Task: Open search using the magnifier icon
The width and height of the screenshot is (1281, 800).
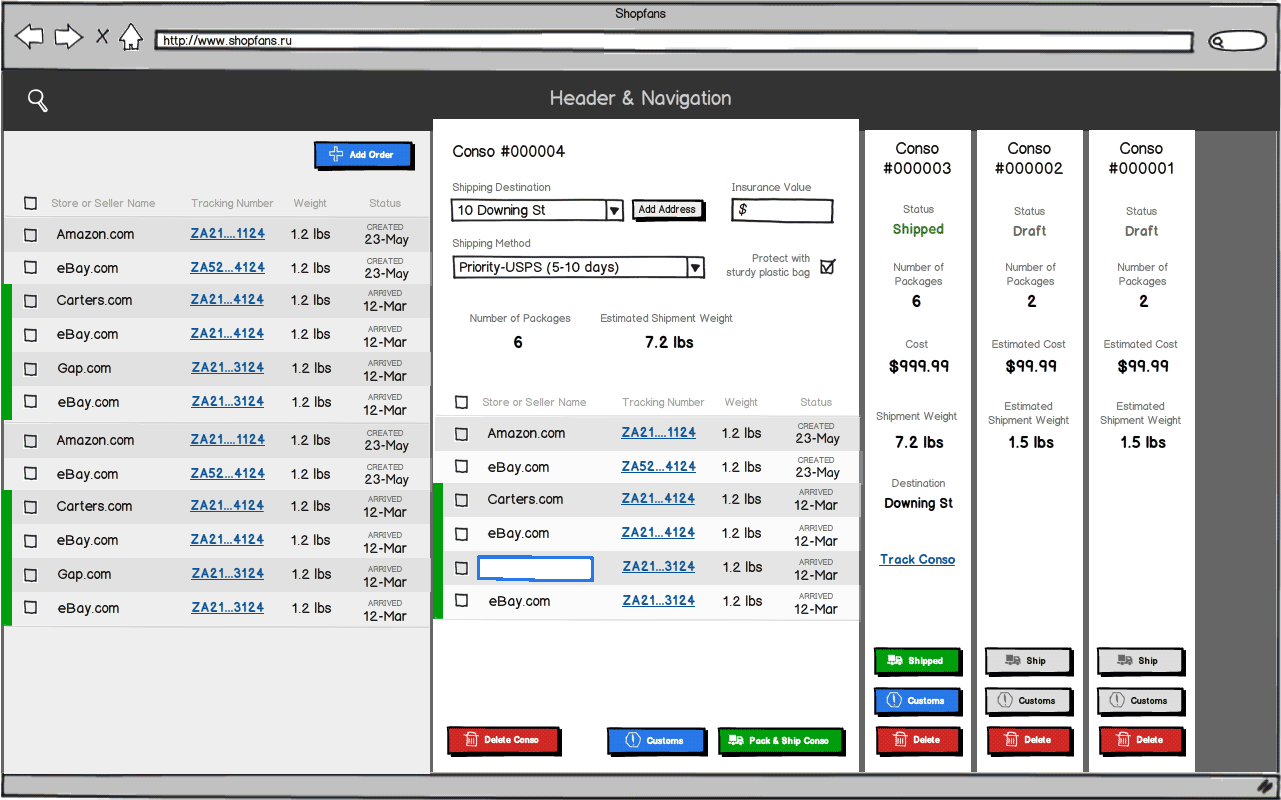Action: [37, 100]
